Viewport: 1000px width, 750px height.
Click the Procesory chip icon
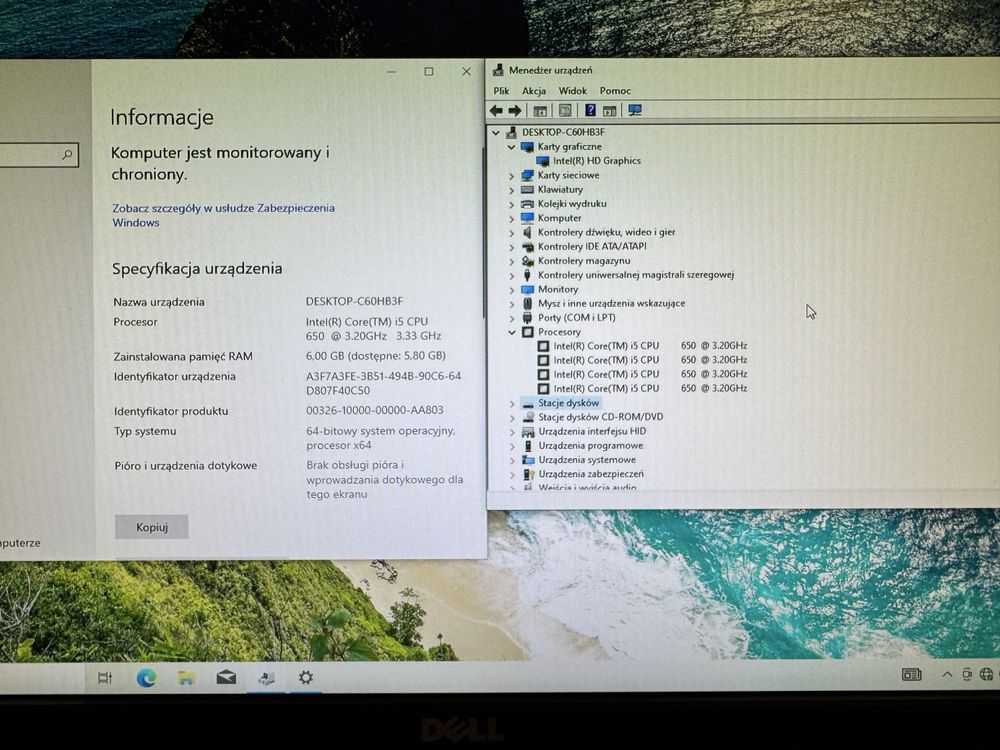[527, 332]
